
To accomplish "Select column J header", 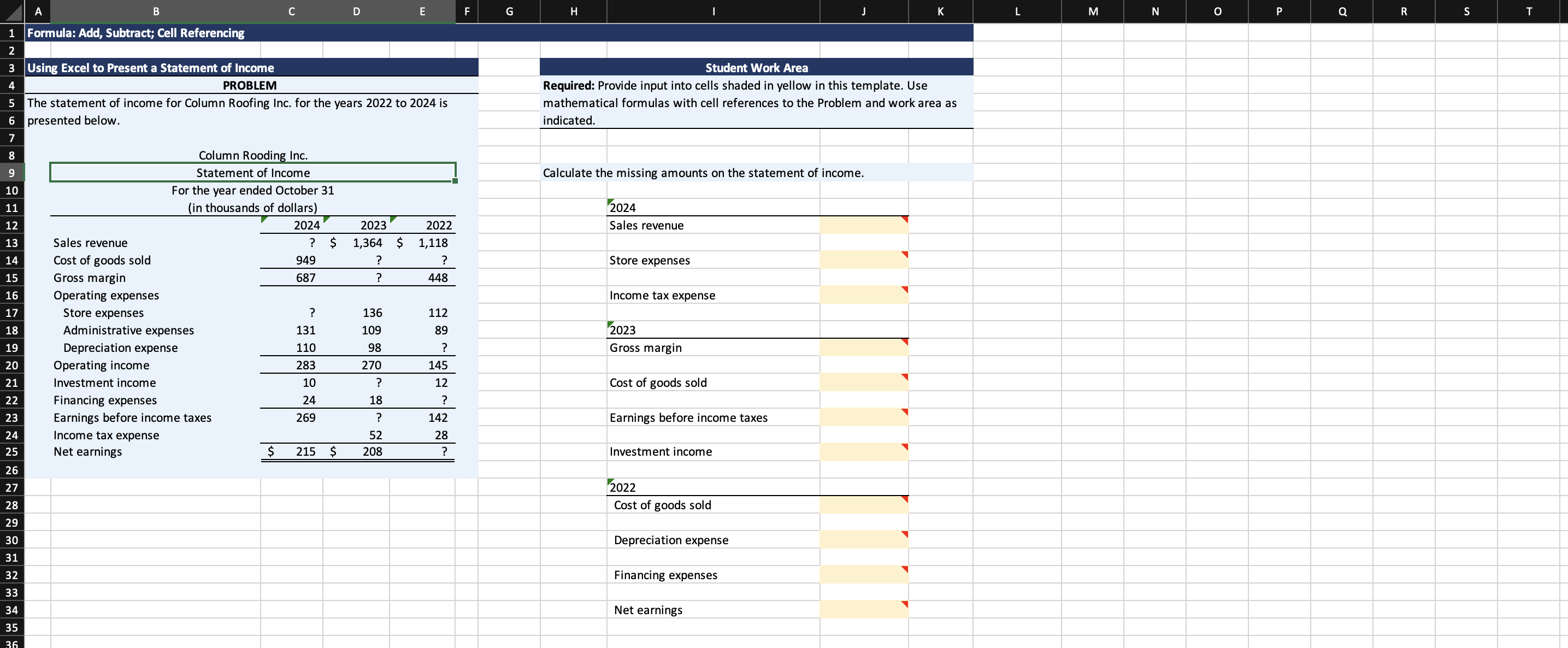I will coord(863,11).
